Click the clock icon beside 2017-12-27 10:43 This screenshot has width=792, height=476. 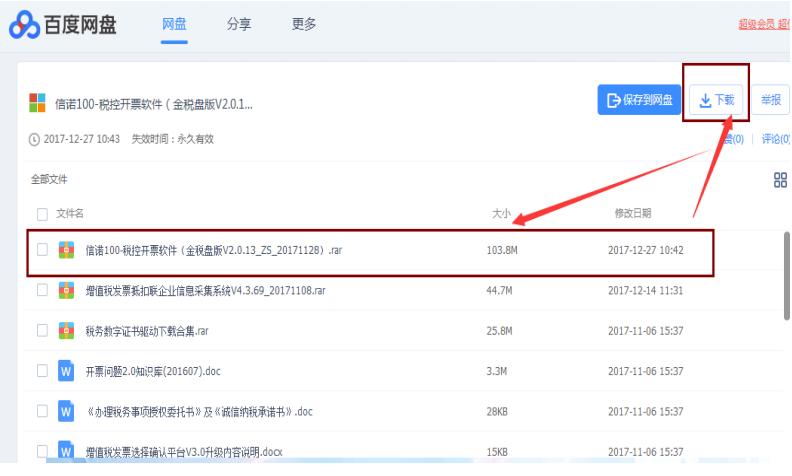34,139
